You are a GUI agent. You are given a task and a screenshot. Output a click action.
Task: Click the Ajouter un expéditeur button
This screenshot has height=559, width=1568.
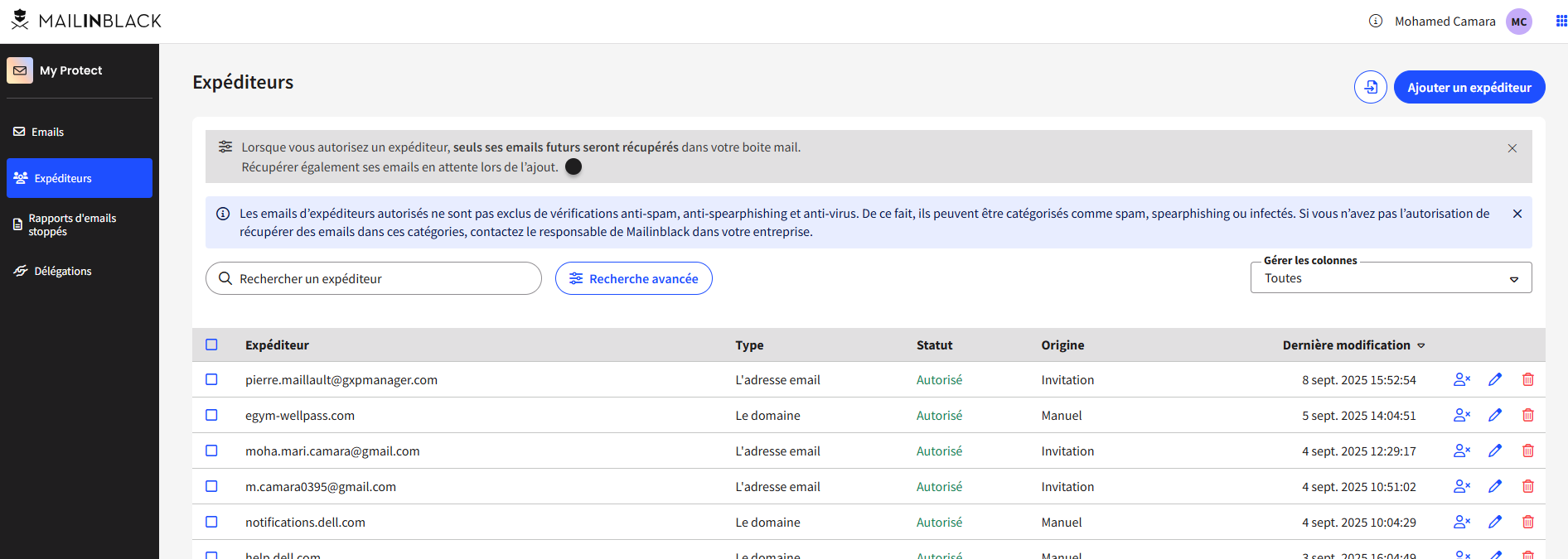(1469, 87)
